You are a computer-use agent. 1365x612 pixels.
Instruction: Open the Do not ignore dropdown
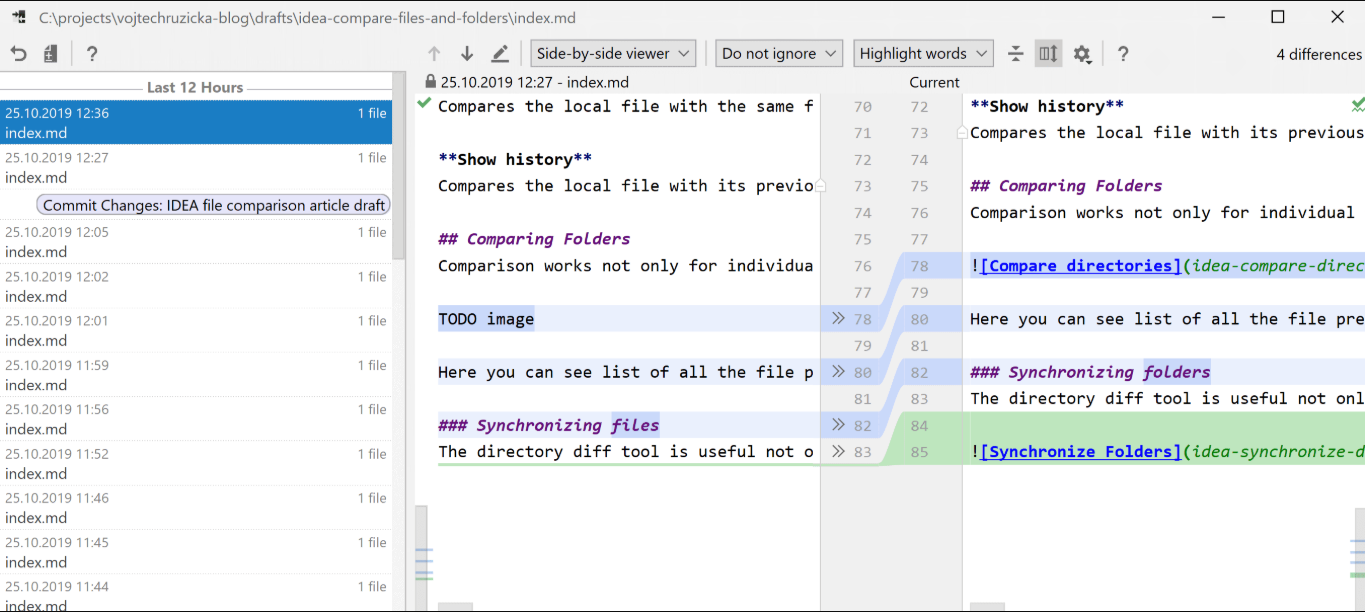click(778, 53)
